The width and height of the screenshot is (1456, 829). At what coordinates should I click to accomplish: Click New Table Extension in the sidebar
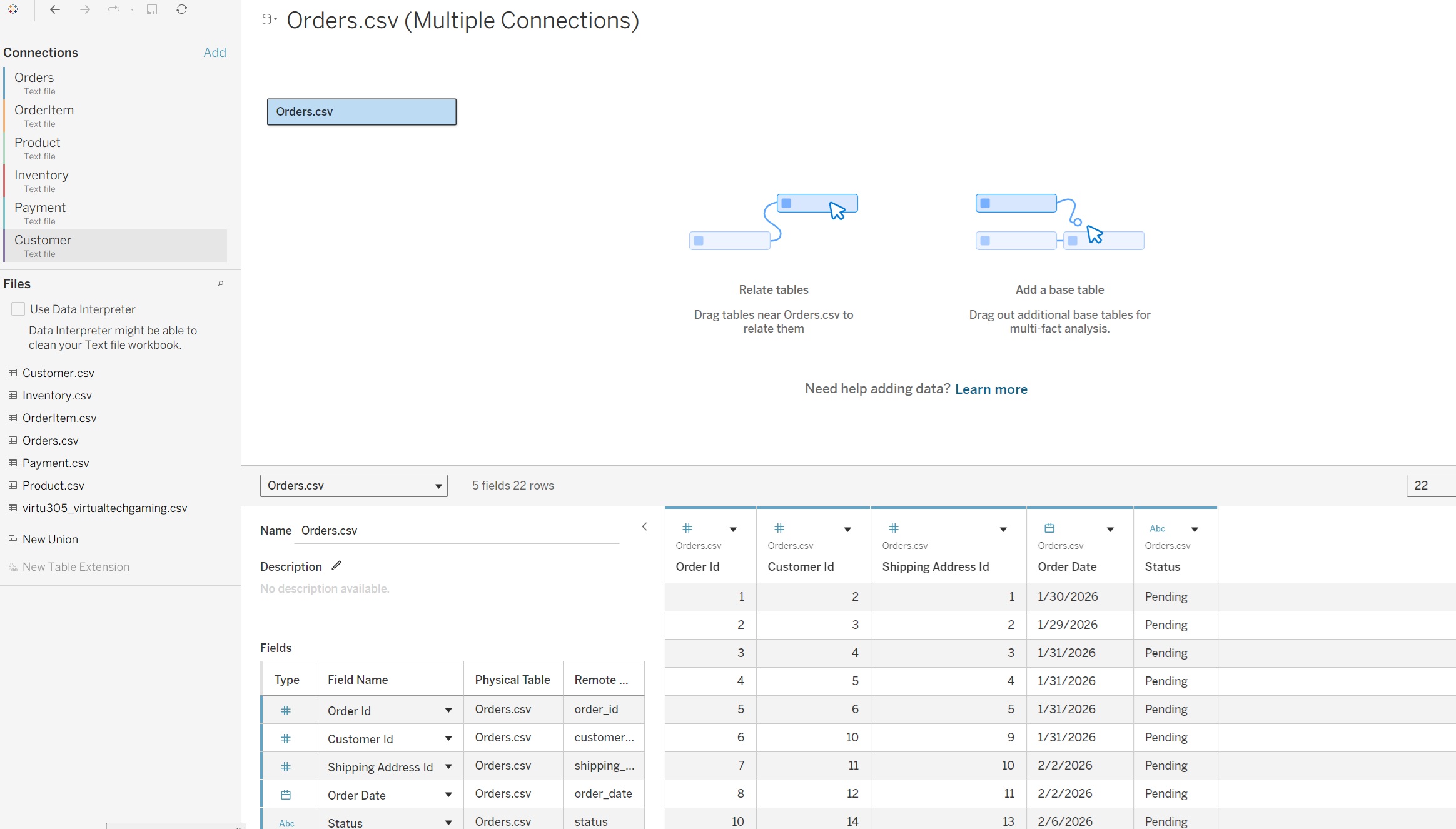pyautogui.click(x=76, y=566)
